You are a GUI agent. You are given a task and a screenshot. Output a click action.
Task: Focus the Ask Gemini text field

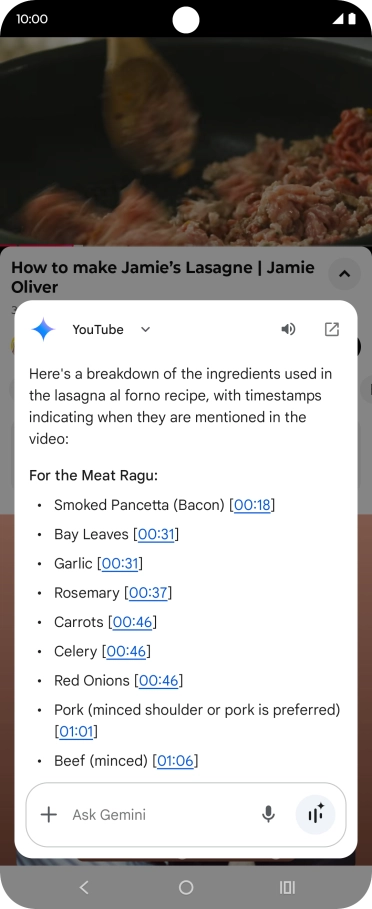click(x=162, y=815)
